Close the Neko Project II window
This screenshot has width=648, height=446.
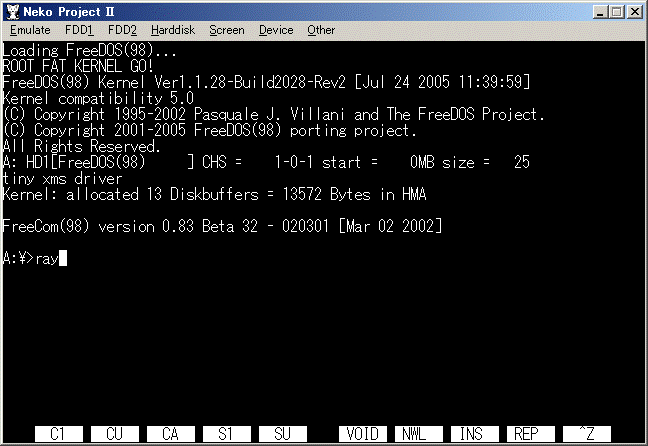[x=635, y=12]
